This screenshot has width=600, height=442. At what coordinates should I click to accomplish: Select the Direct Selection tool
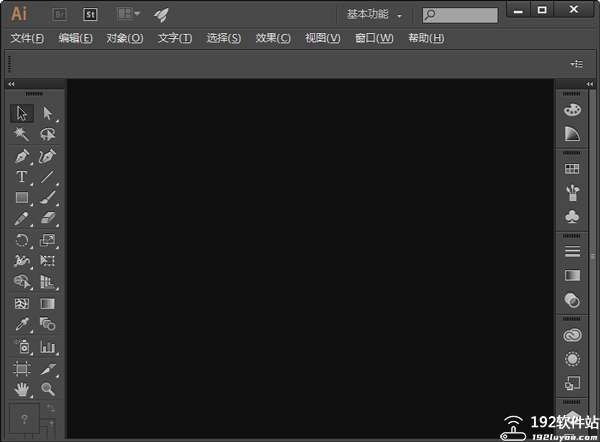[x=47, y=113]
